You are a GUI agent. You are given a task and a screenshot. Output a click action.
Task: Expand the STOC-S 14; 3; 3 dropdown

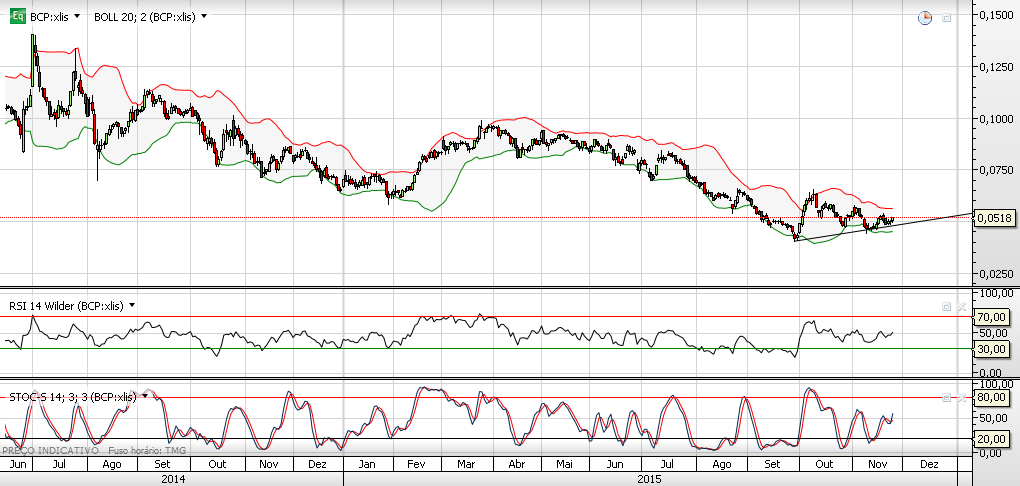[144, 397]
